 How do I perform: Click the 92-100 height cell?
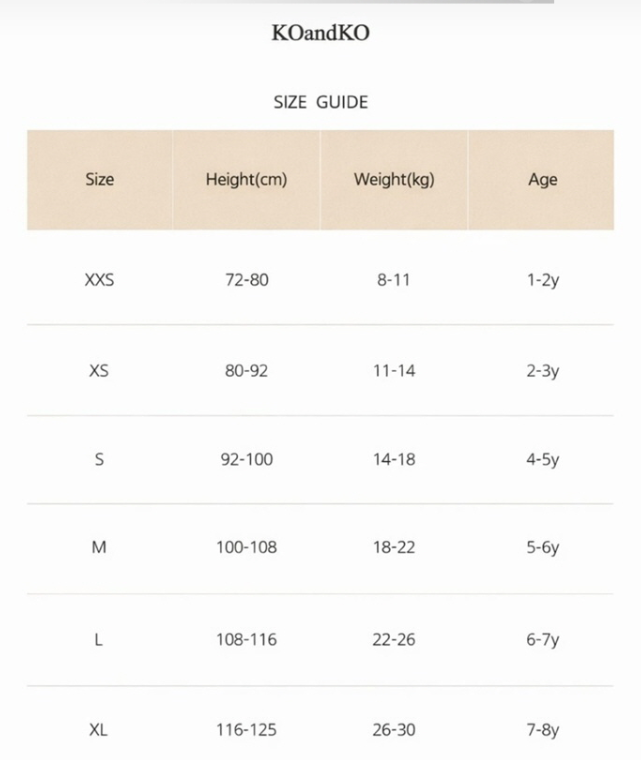246,460
